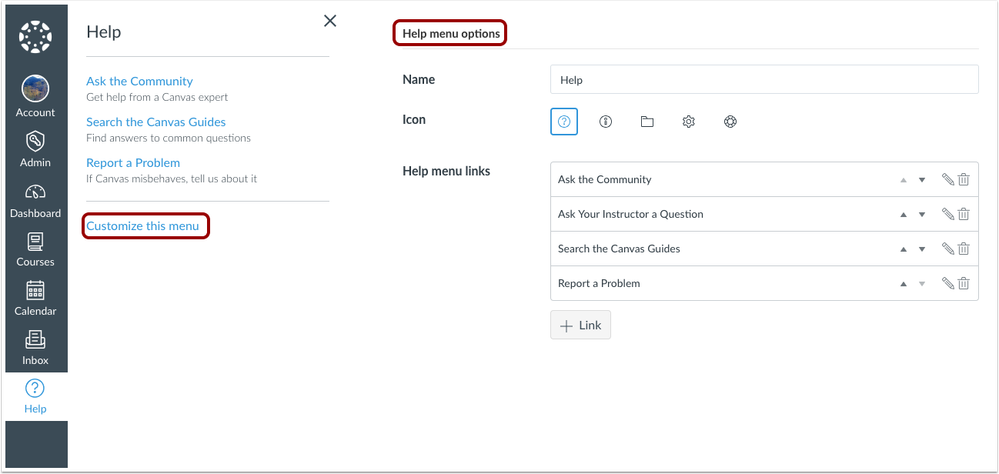Viewport: 999px width, 474px height.
Task: Edit the Ask the Community link
Action: pos(948,180)
